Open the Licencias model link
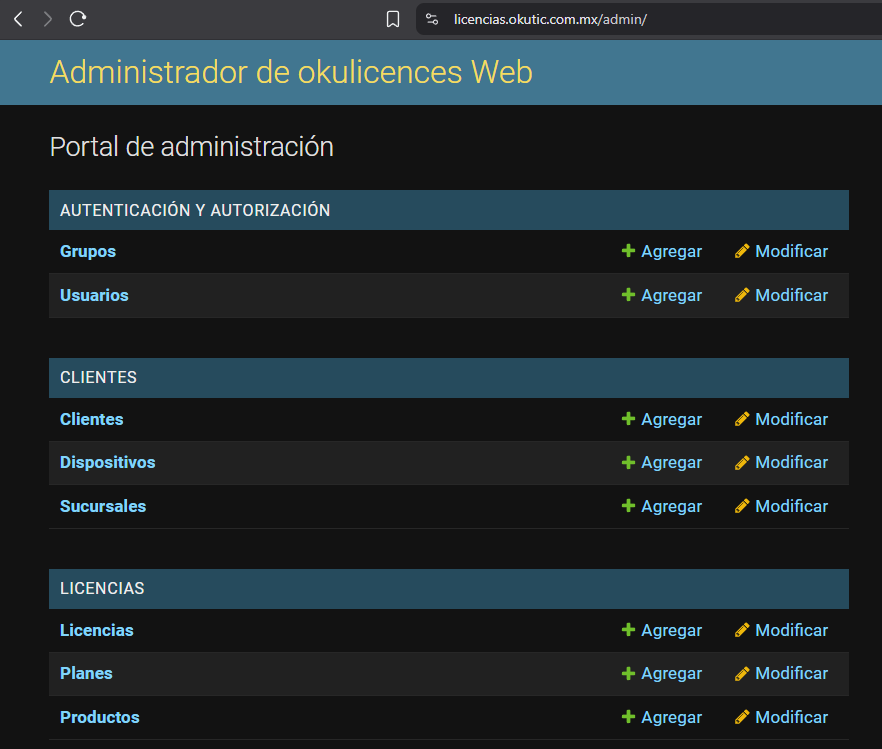 96,630
